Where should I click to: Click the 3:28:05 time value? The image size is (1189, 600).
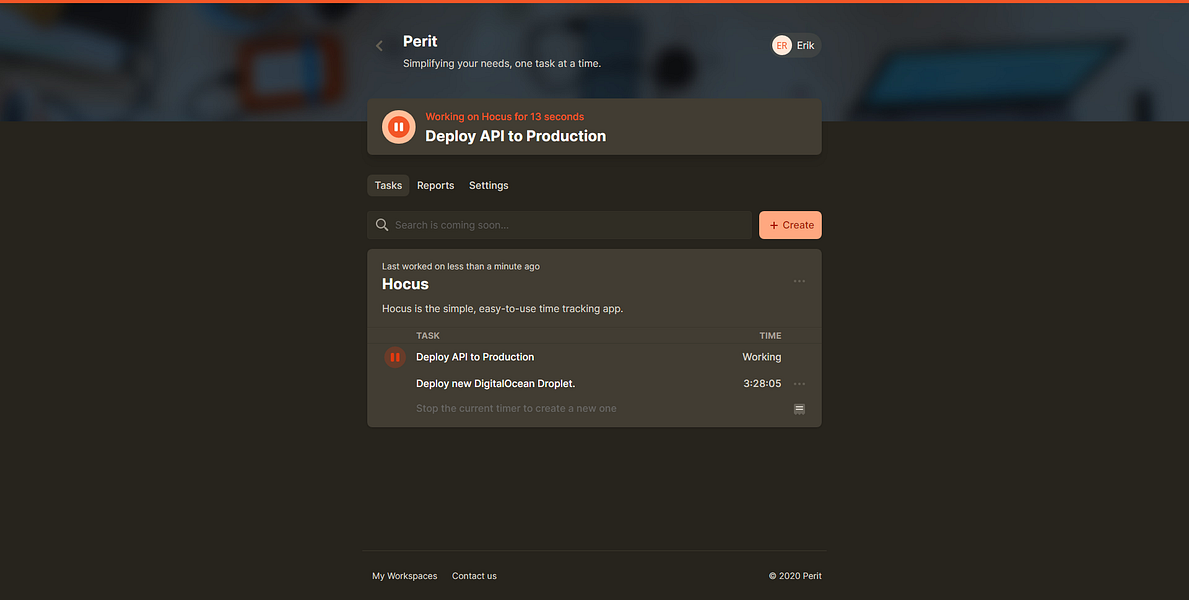[762, 384]
